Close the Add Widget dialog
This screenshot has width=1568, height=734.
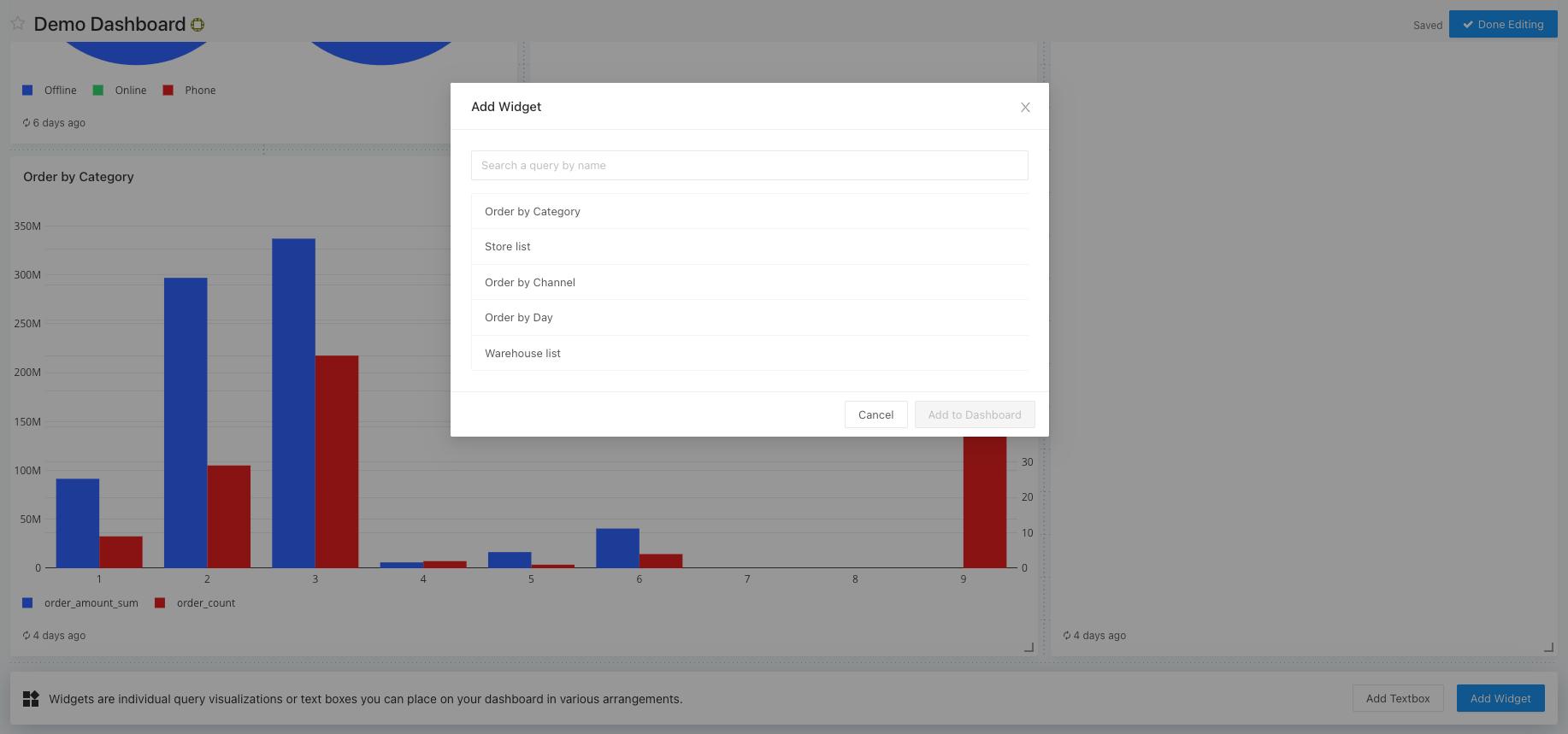coord(1025,107)
